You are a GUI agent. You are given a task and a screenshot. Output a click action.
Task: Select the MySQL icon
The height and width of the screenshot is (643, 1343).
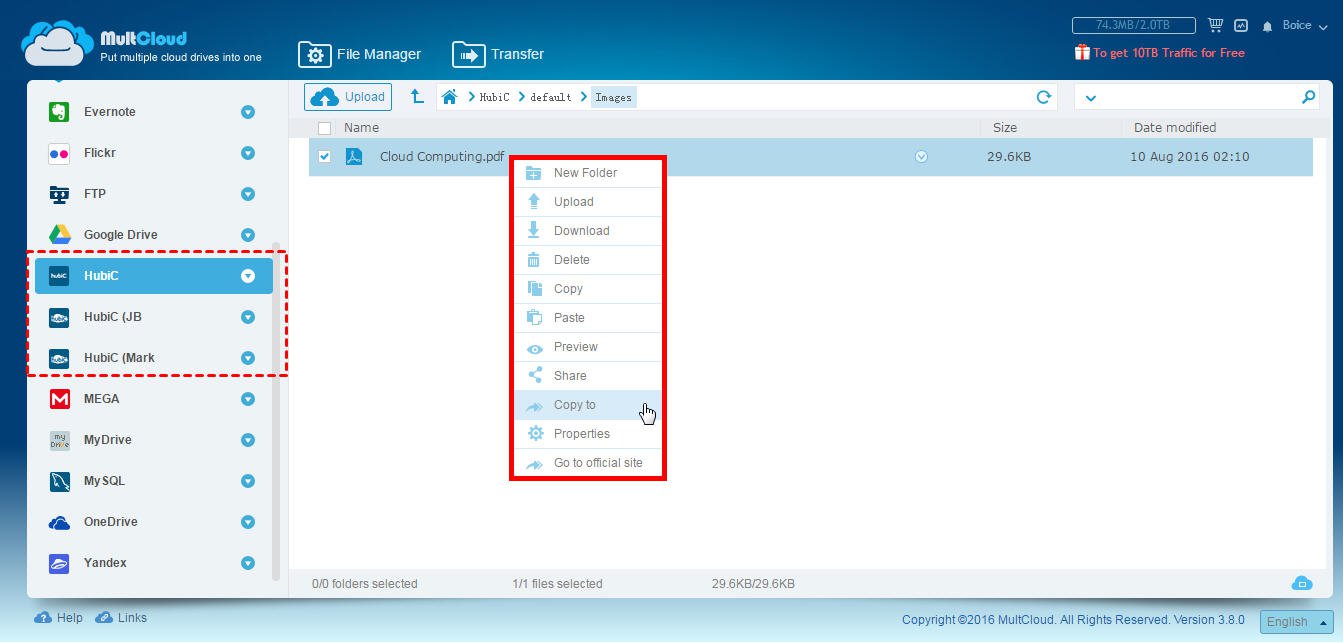click(x=59, y=481)
